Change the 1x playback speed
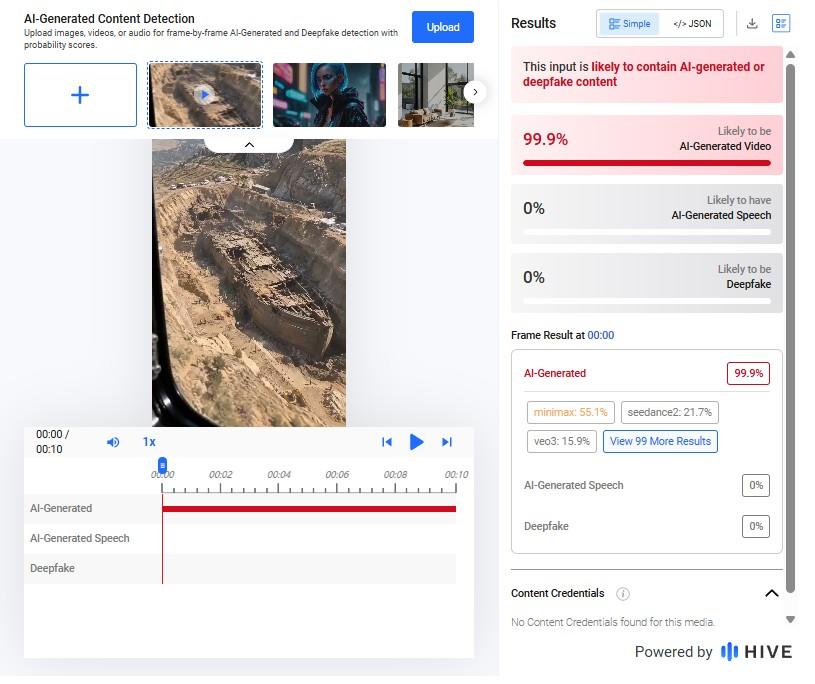The image size is (815, 684). click(x=149, y=442)
